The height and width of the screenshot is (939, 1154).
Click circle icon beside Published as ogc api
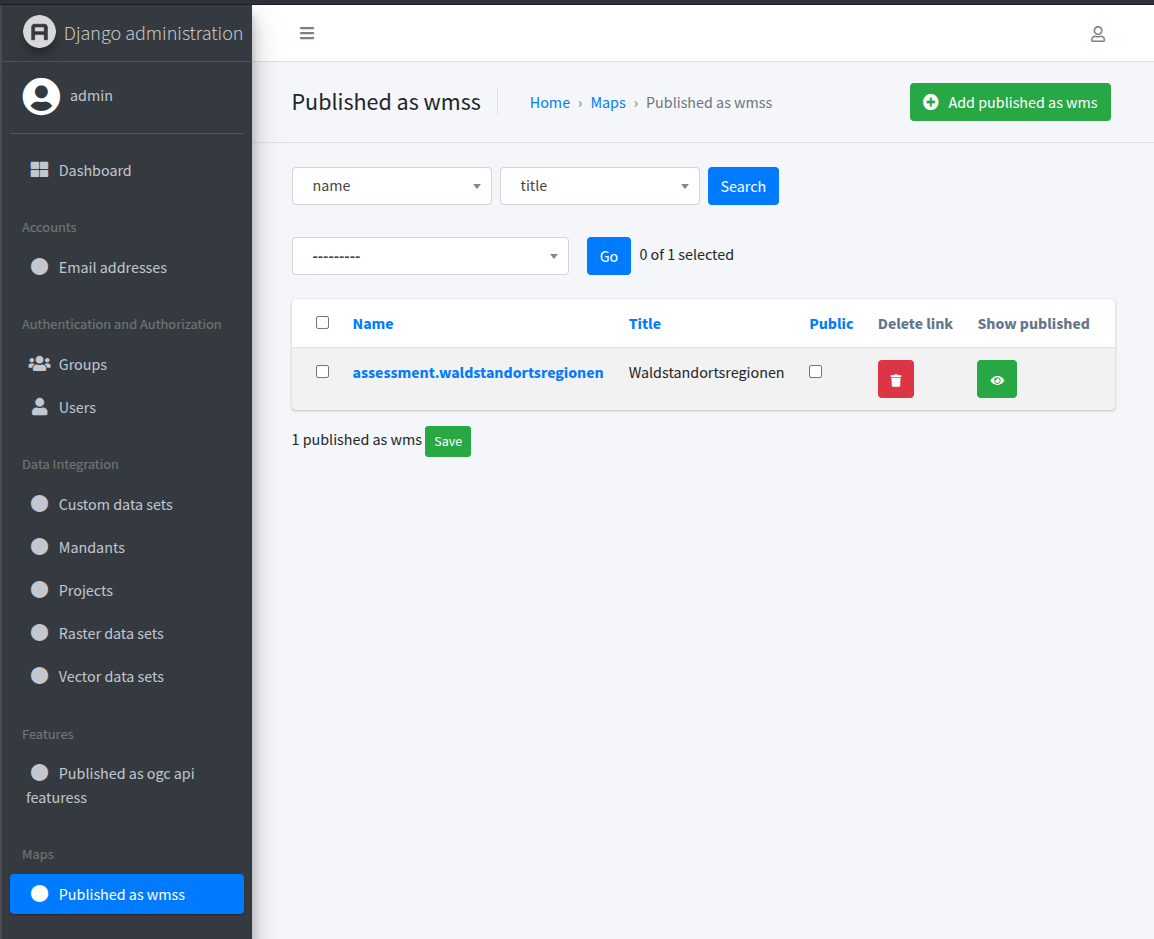[40, 773]
